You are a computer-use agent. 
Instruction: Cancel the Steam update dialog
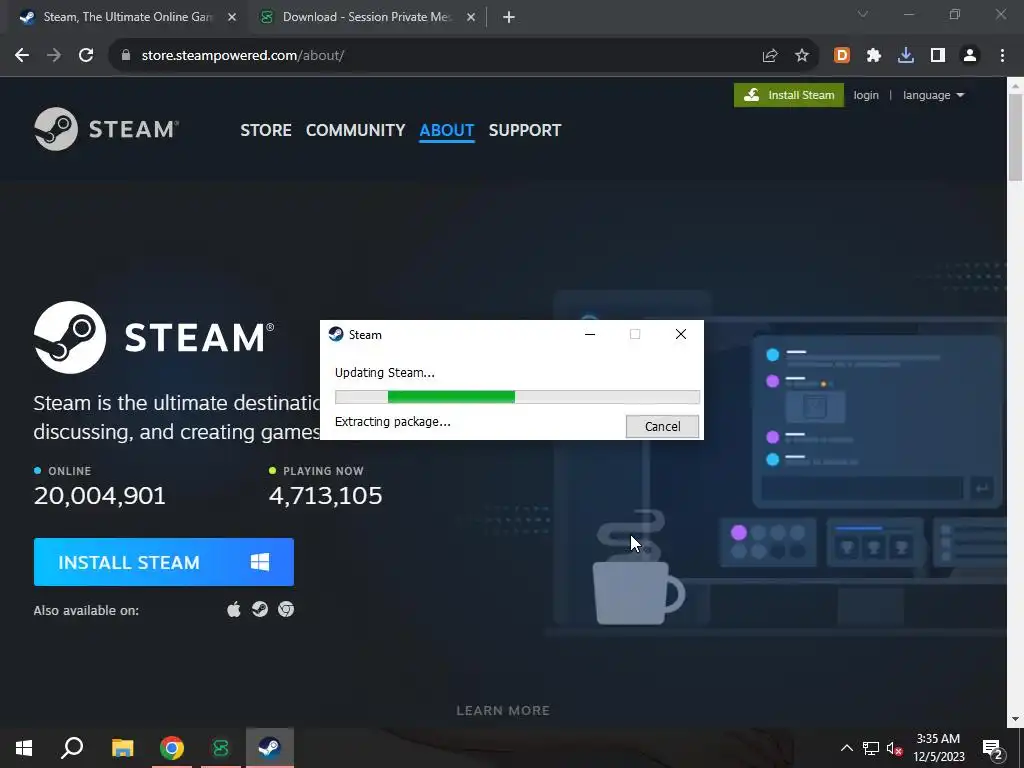tap(662, 426)
